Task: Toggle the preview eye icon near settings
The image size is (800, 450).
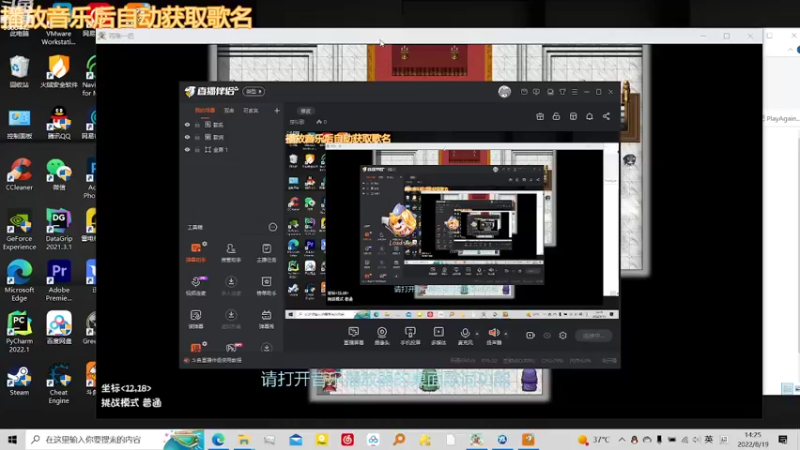Action: point(547,335)
